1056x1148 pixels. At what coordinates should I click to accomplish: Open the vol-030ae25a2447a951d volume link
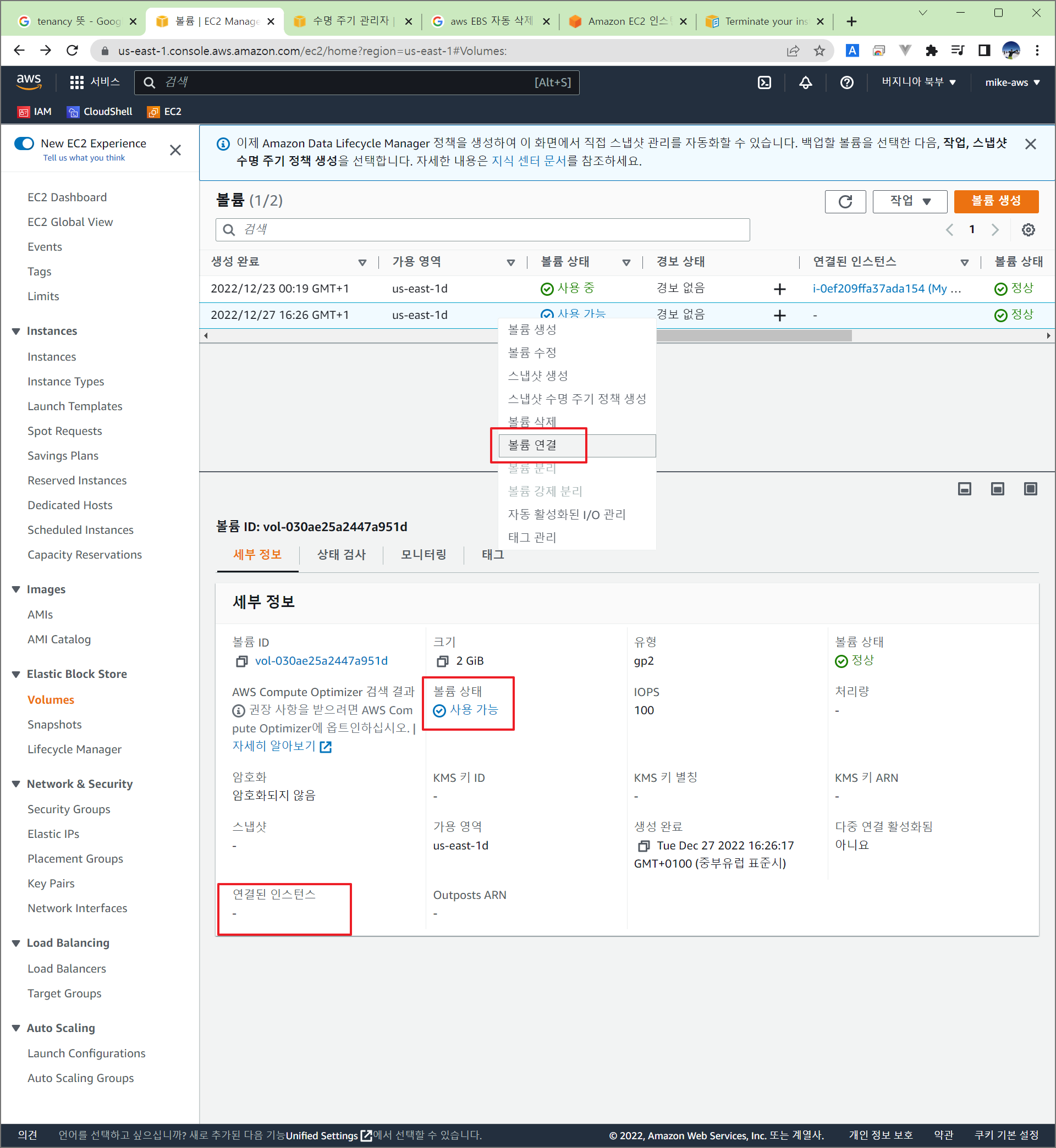click(x=321, y=661)
